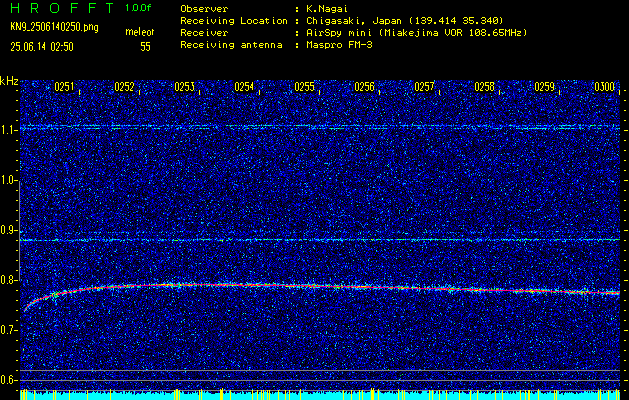
Task: Click the kHz axis unit label
Action: 9,81
